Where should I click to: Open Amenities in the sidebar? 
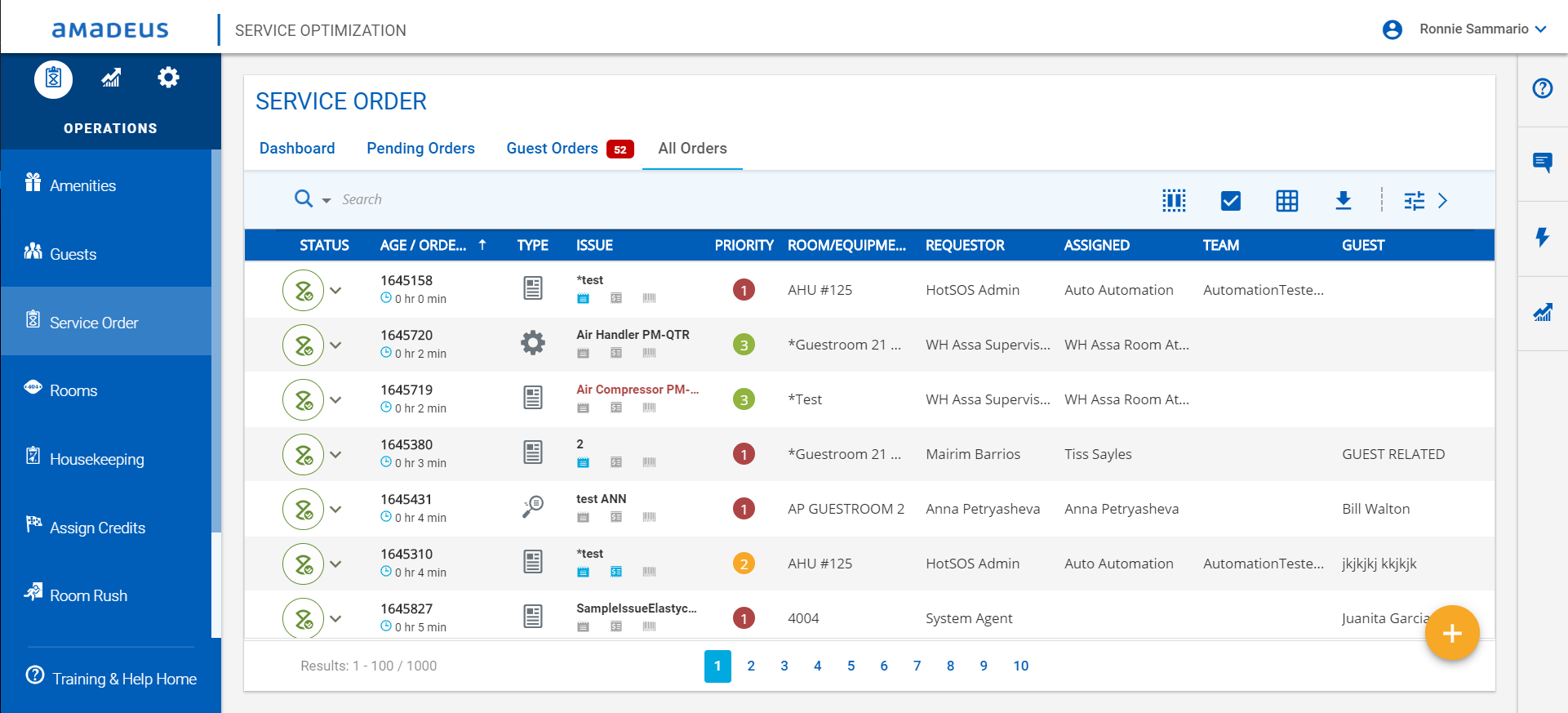tap(106, 185)
